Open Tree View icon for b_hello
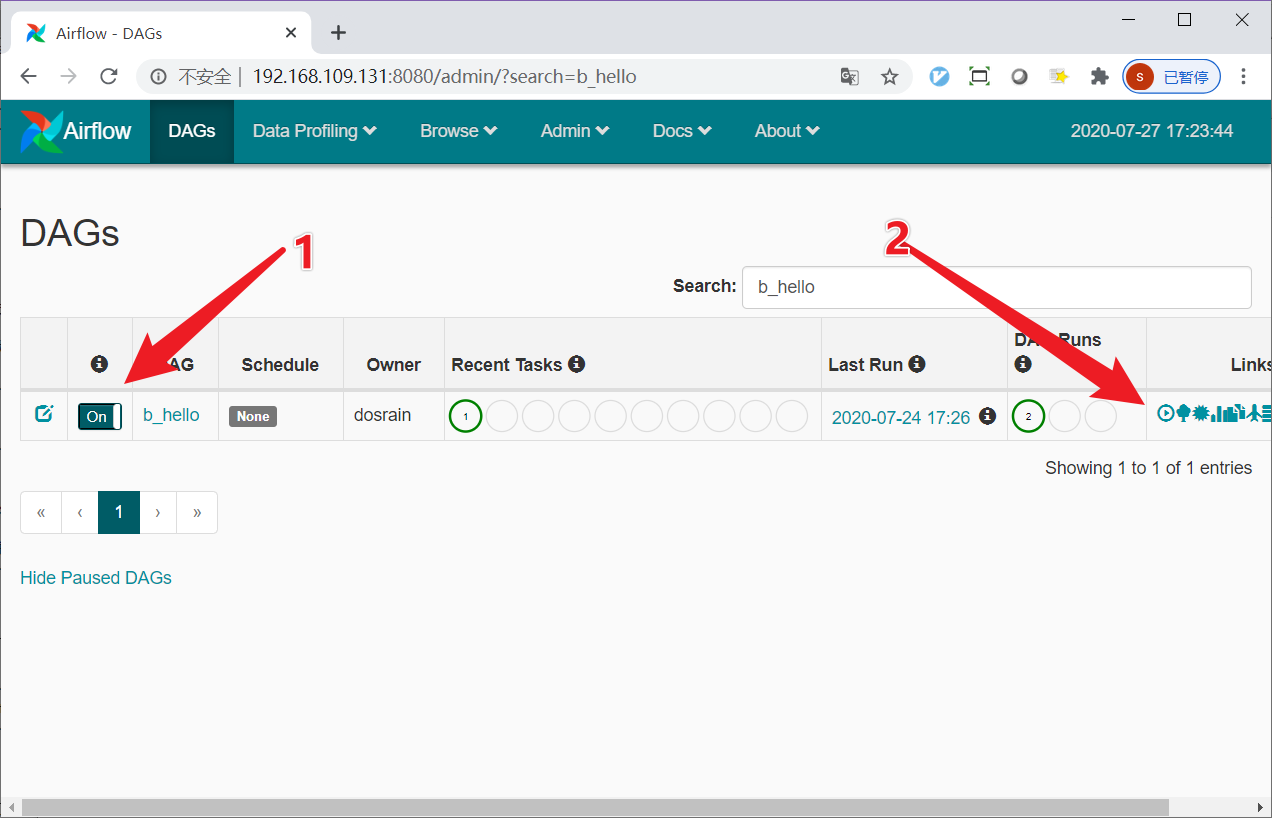The image size is (1272, 818). [x=1184, y=413]
